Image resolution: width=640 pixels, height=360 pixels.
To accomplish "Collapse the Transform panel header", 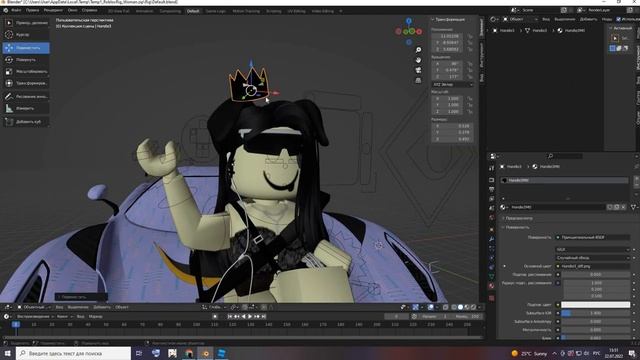I will (450, 20).
